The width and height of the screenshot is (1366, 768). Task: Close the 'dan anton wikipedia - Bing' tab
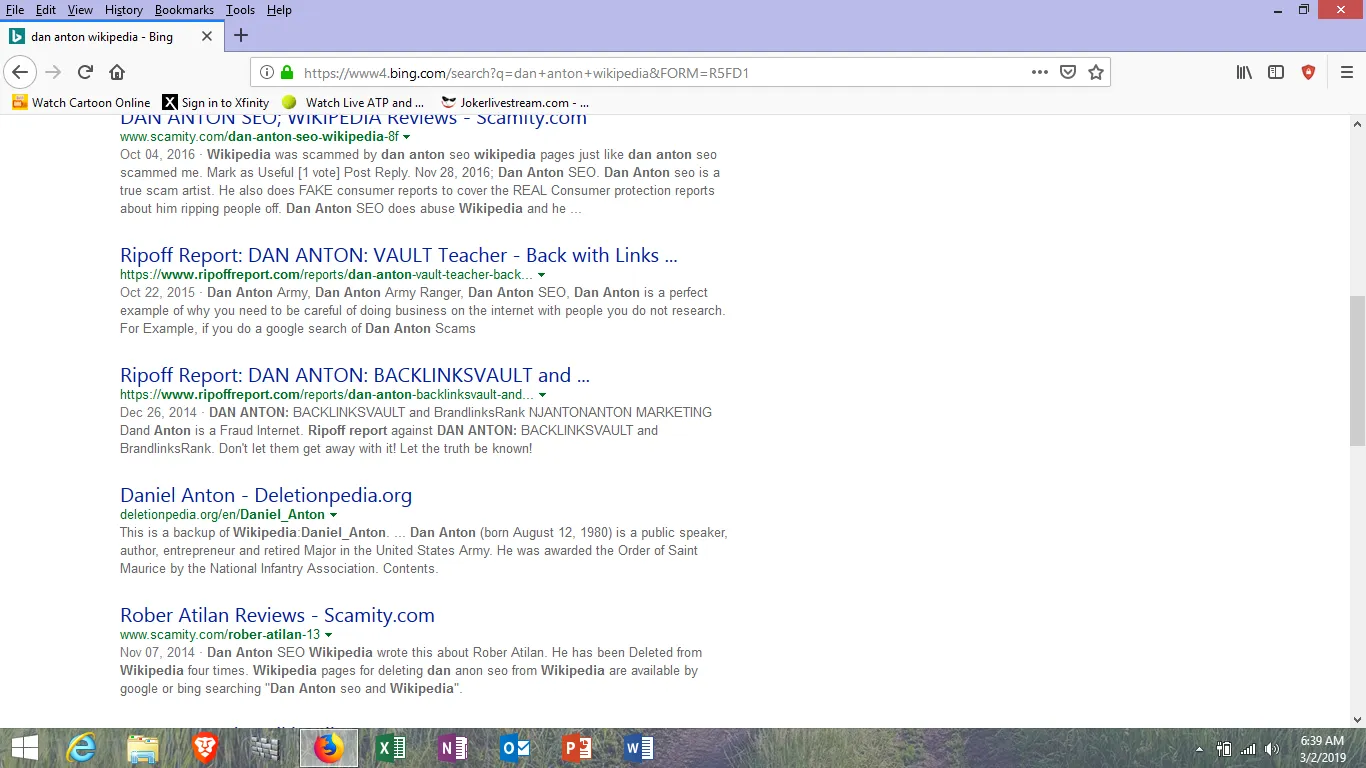(x=207, y=36)
